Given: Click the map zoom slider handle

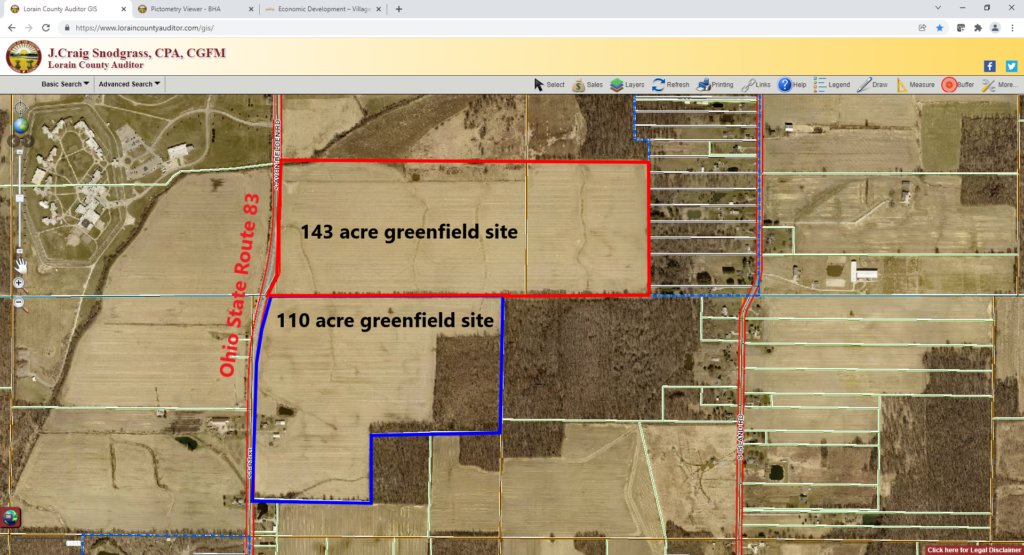Looking at the screenshot, I should tap(19, 198).
